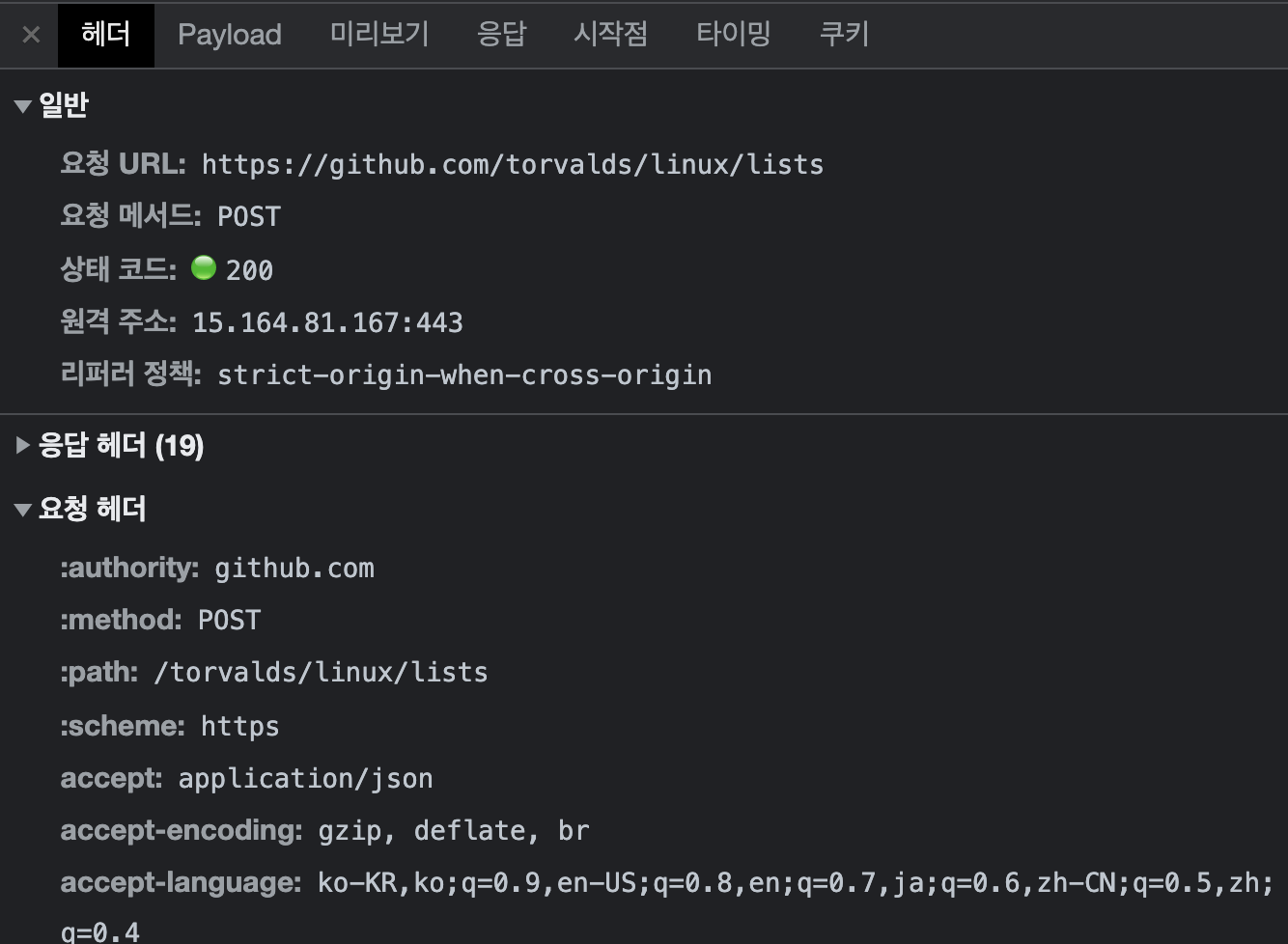Switch to the 시작점 tab
Viewport: 1288px width, 944px height.
pyautogui.click(x=610, y=35)
